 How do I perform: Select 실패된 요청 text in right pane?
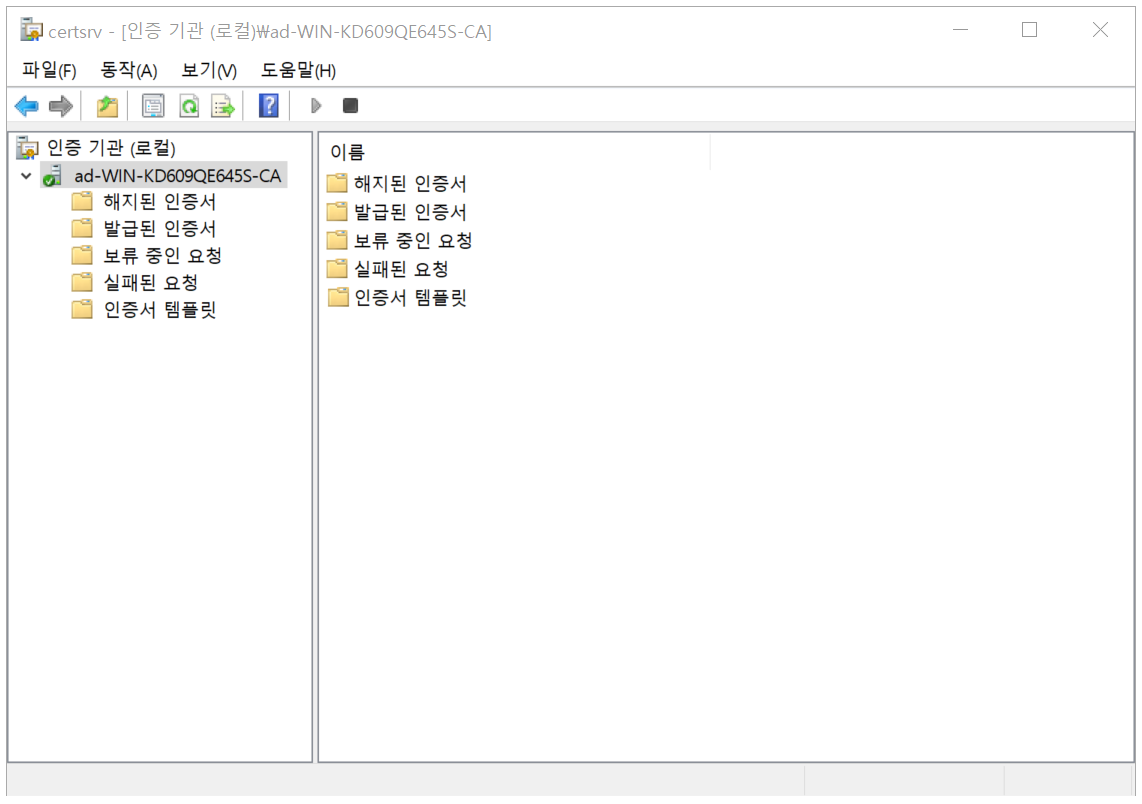401,269
